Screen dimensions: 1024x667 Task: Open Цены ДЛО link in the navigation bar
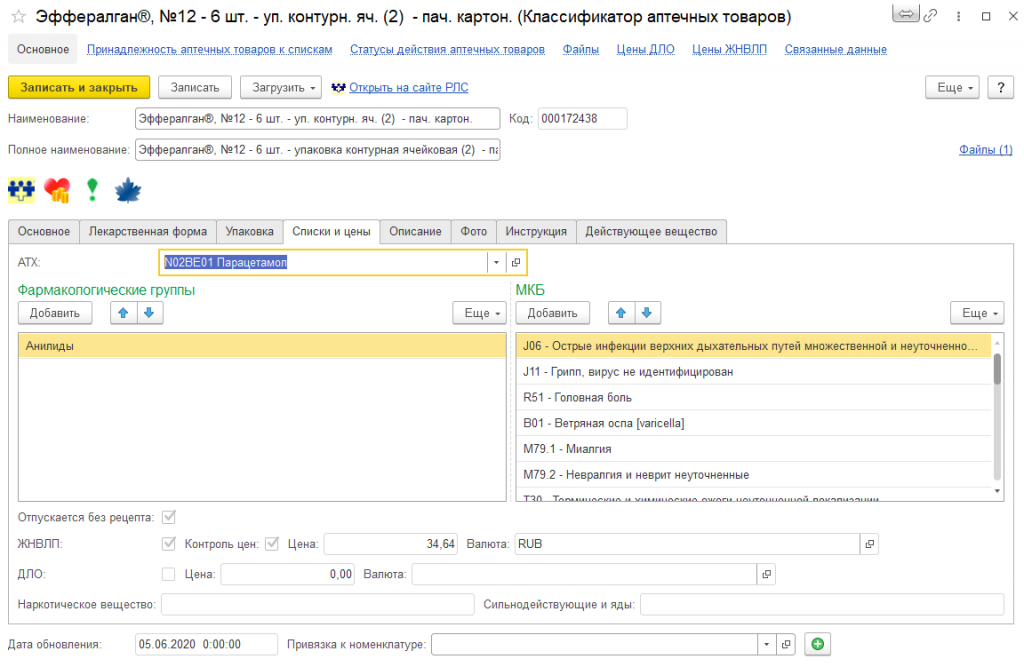tap(645, 50)
